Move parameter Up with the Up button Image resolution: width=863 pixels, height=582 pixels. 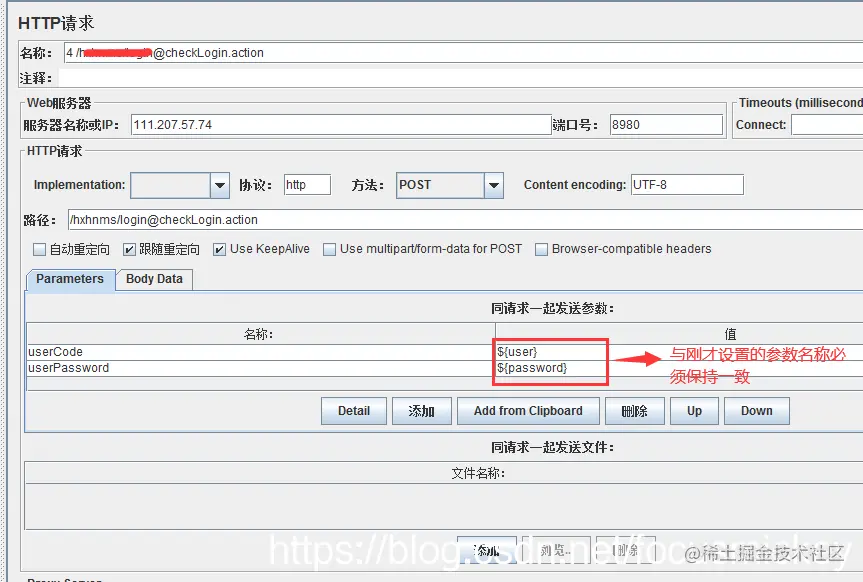695,411
